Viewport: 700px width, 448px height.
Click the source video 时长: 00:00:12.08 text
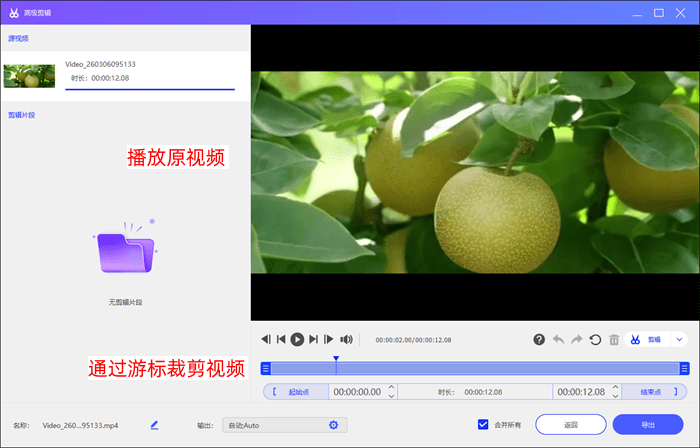[100, 78]
